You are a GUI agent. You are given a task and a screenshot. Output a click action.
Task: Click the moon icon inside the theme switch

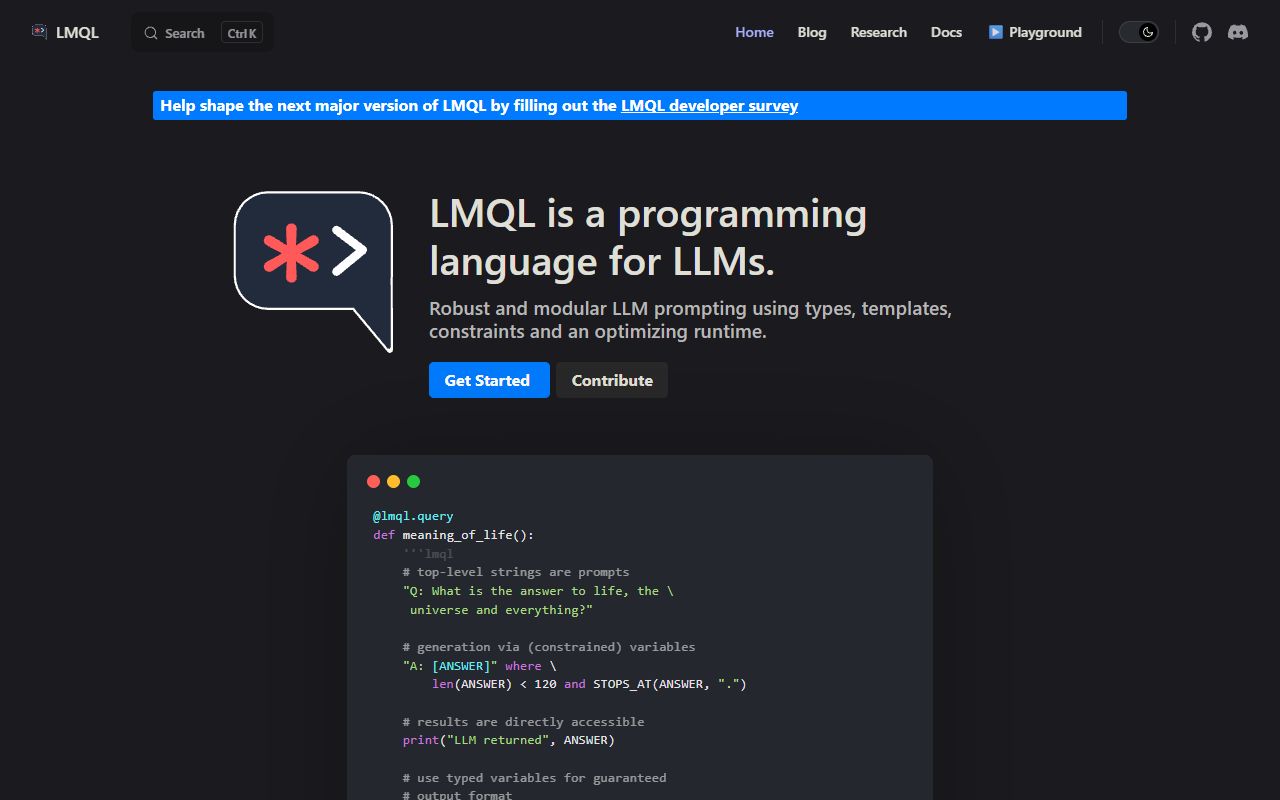pos(1148,32)
